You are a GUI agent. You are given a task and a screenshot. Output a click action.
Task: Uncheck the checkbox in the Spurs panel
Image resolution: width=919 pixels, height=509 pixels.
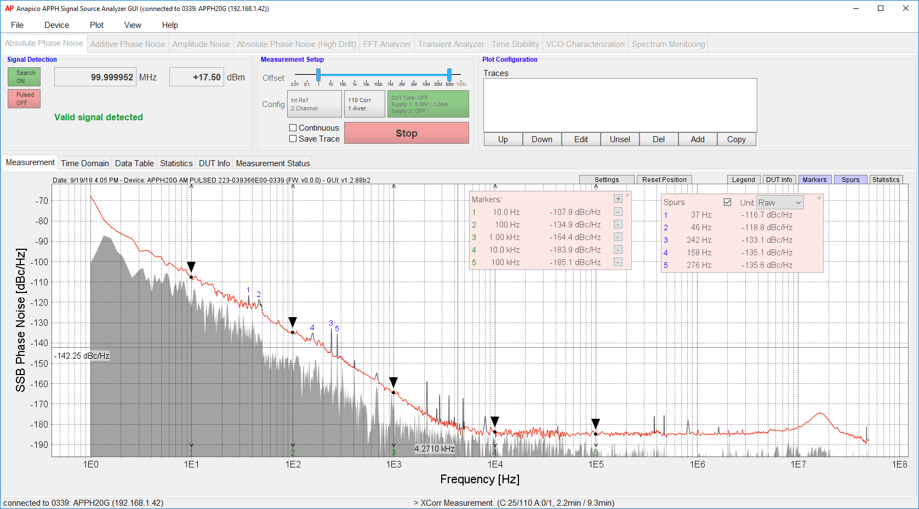[x=727, y=203]
